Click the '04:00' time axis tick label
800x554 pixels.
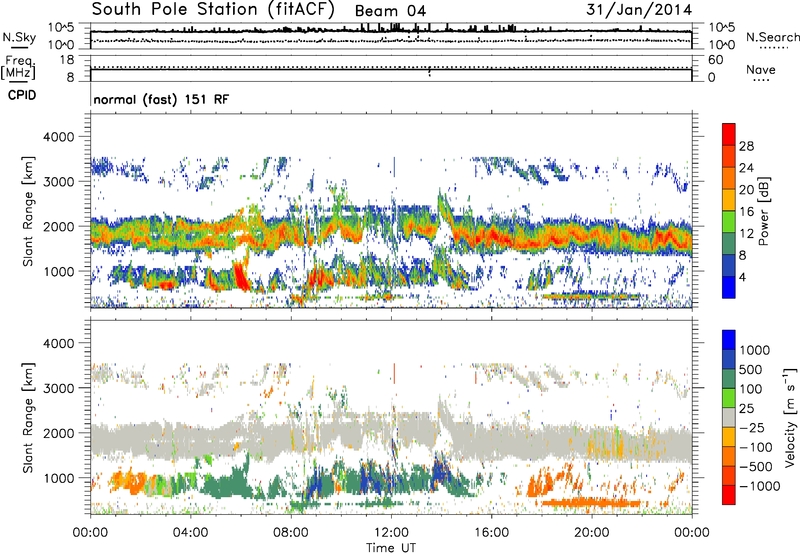tap(190, 533)
